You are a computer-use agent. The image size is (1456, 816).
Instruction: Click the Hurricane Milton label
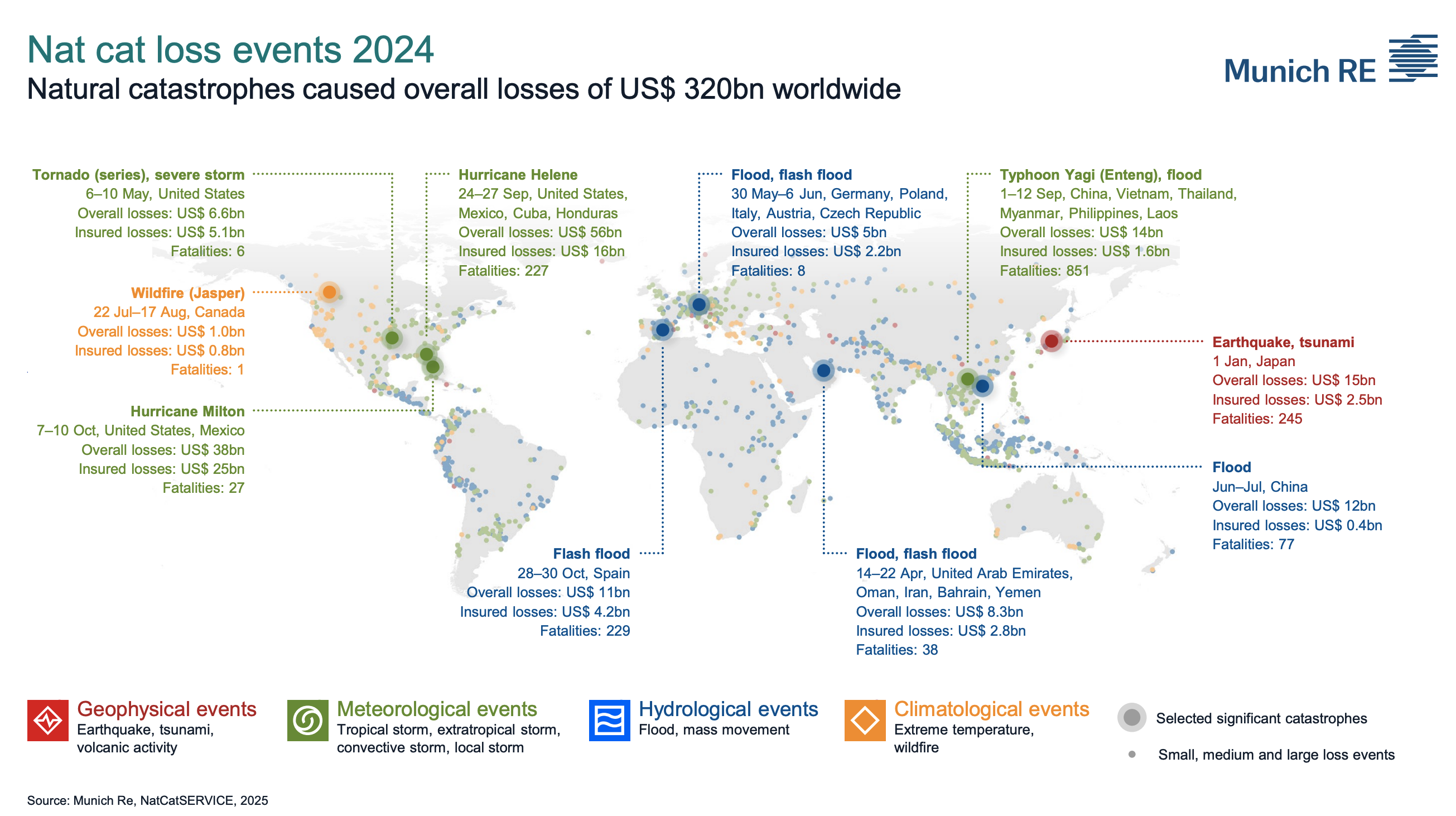(187, 411)
